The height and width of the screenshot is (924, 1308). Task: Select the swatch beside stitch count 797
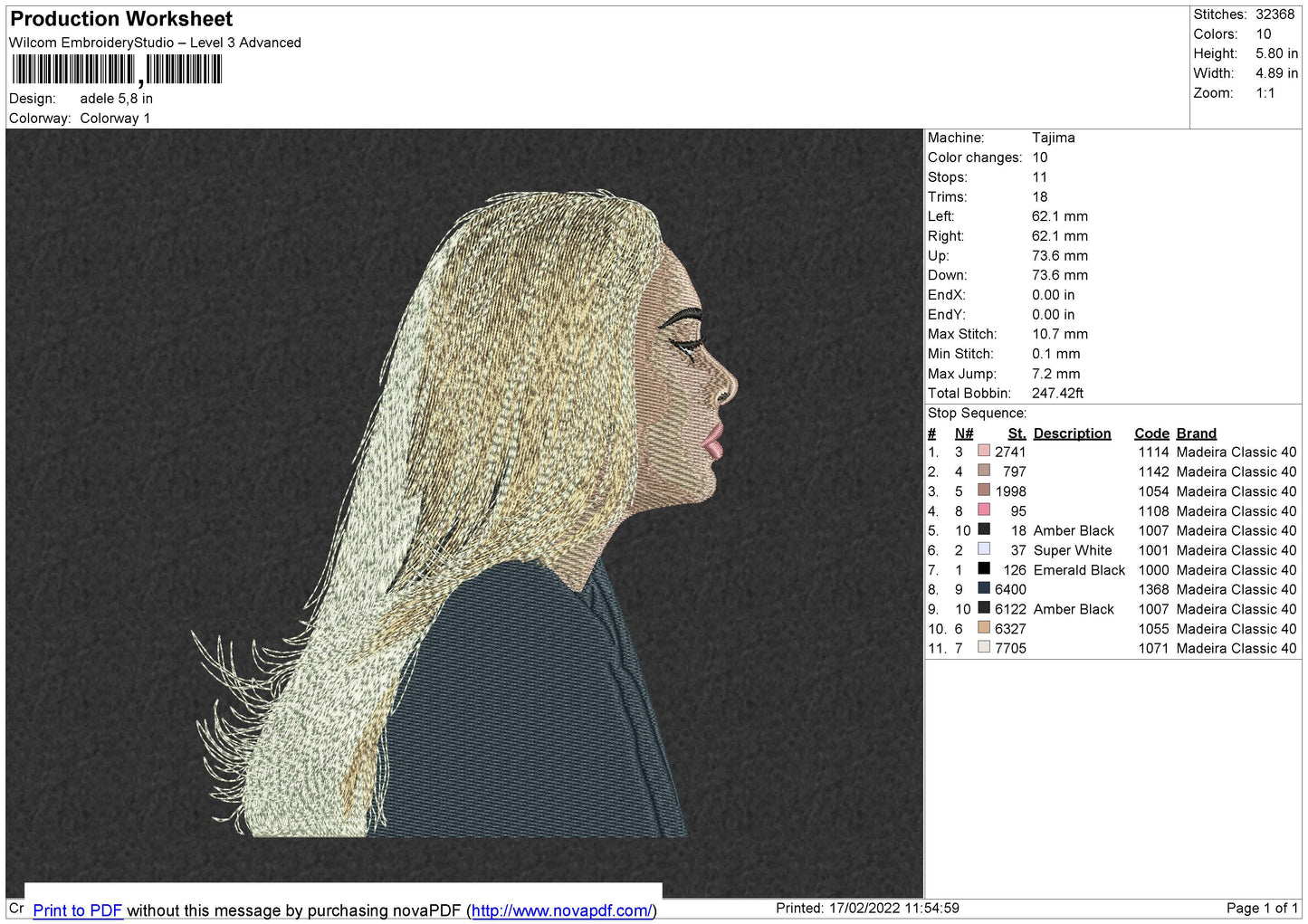[x=984, y=471]
